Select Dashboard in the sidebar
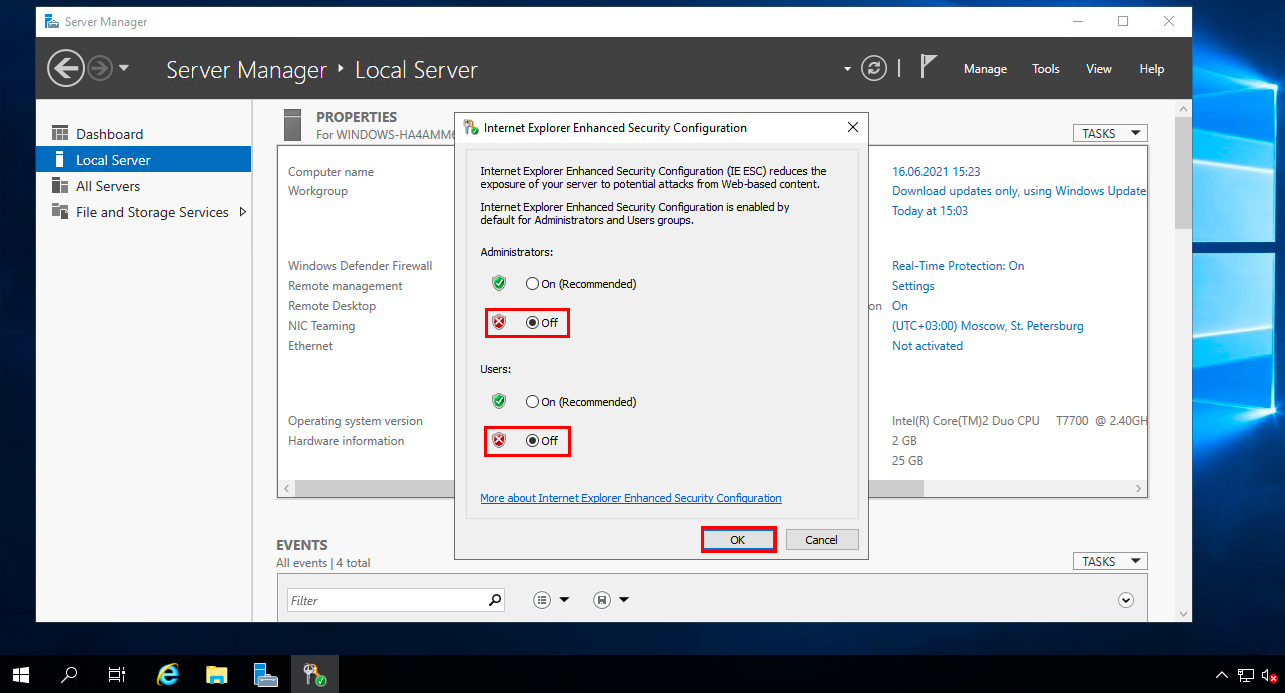Image resolution: width=1285 pixels, height=693 pixels. coord(144,134)
